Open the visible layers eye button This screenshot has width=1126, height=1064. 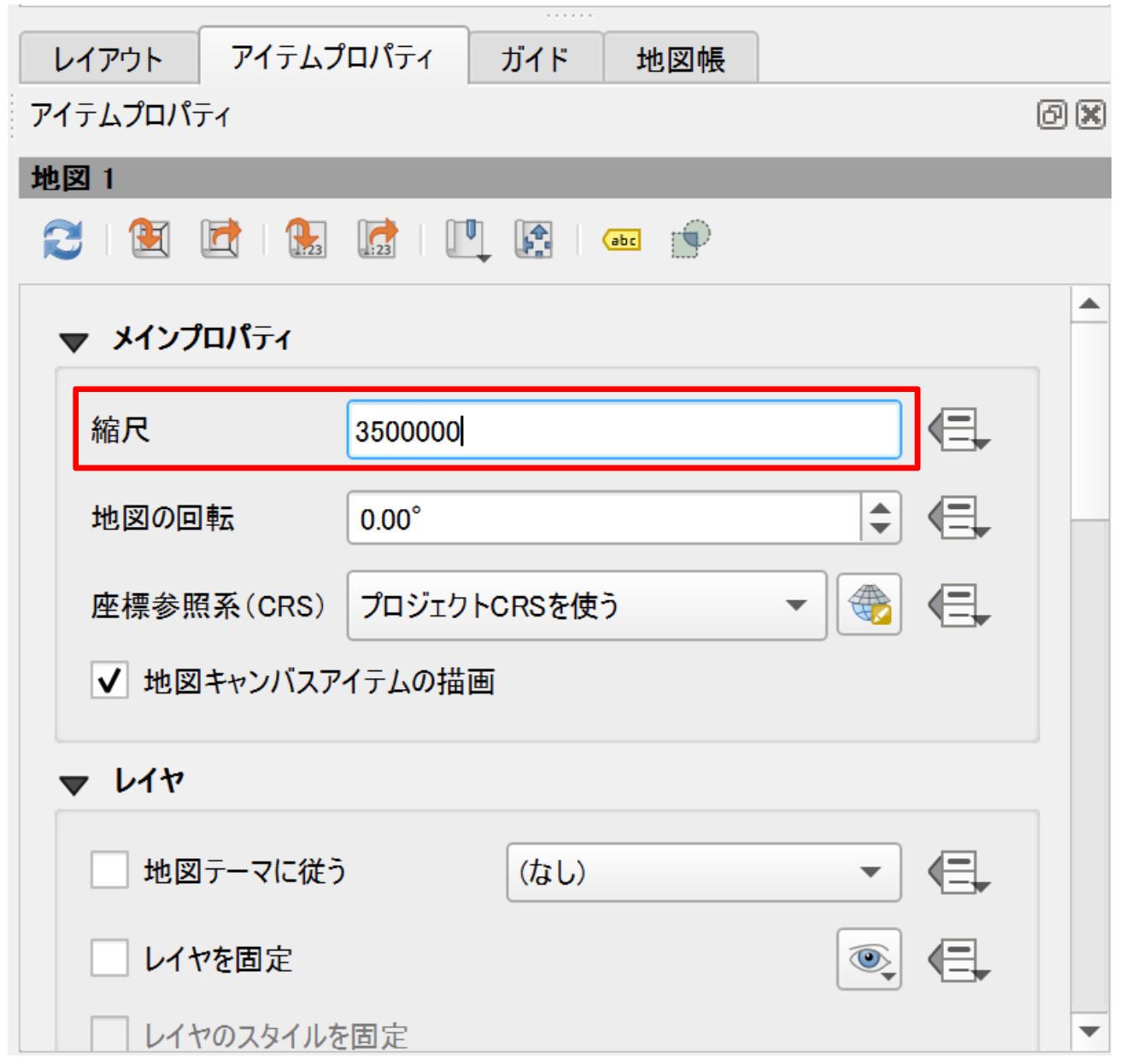pos(870,959)
